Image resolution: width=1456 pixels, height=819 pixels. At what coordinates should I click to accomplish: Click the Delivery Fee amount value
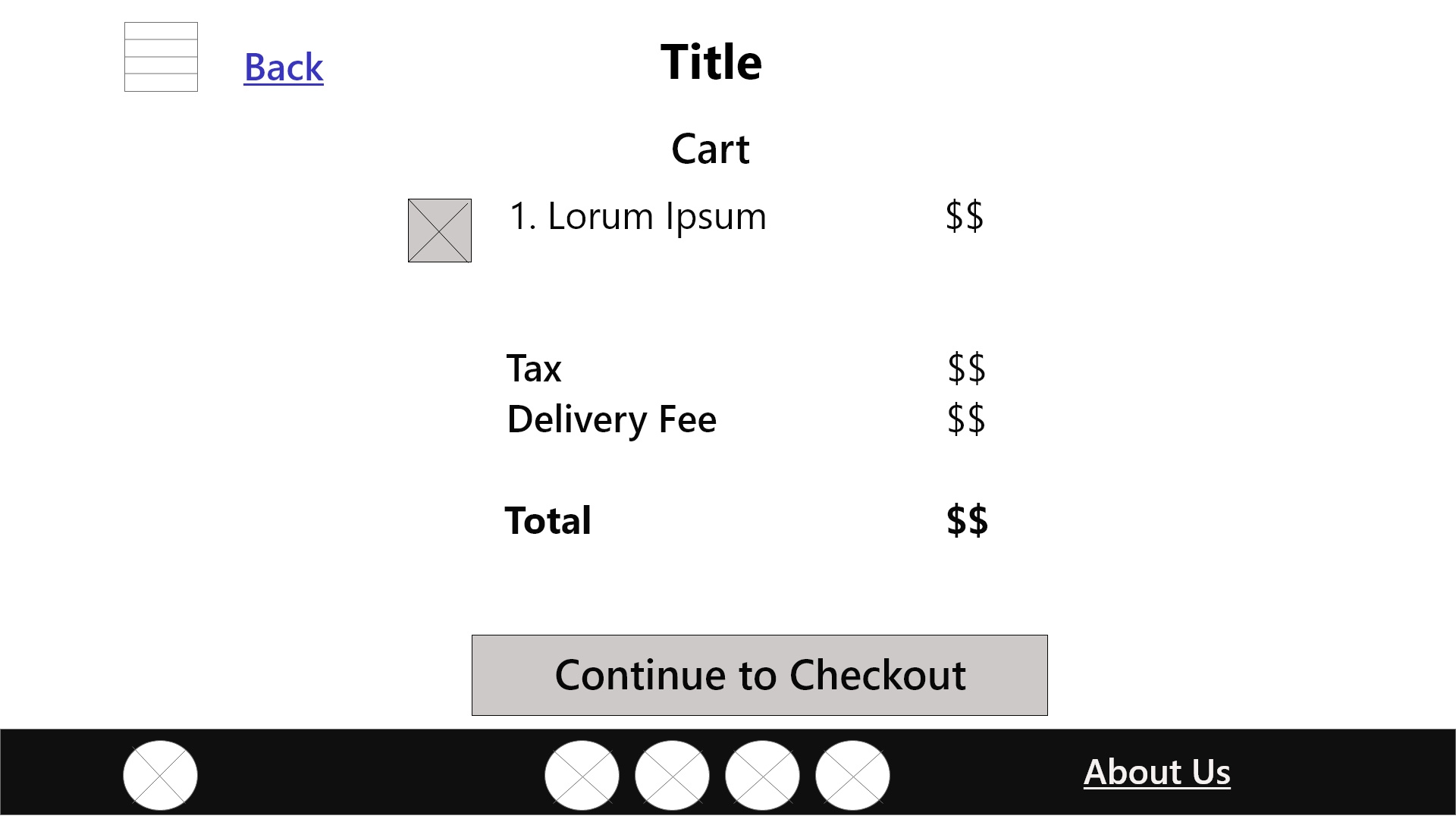point(966,419)
